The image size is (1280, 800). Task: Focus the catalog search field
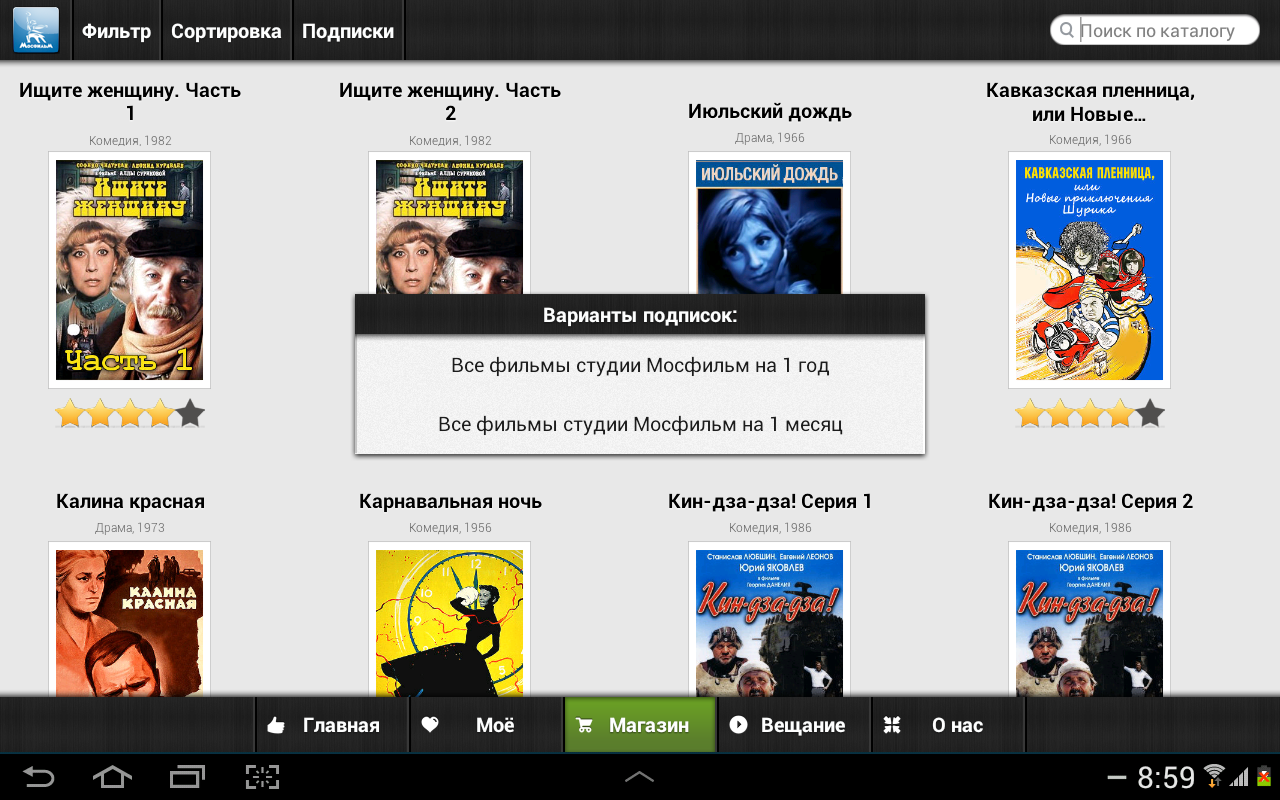click(x=1155, y=30)
